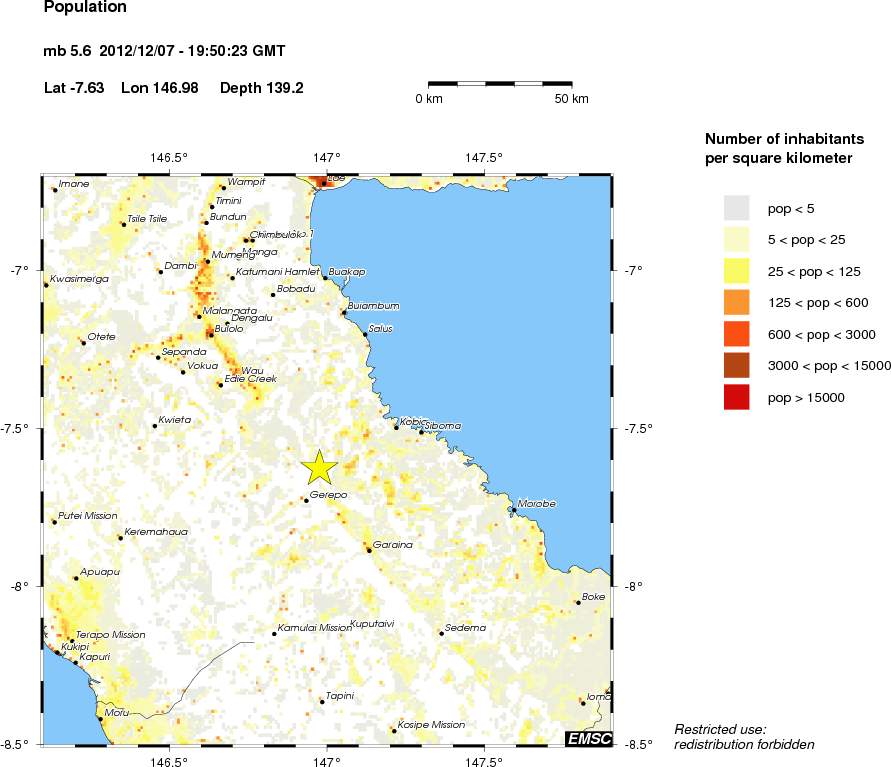Click the Apuapu label
The width and height of the screenshot is (891, 767).
[x=100, y=572]
